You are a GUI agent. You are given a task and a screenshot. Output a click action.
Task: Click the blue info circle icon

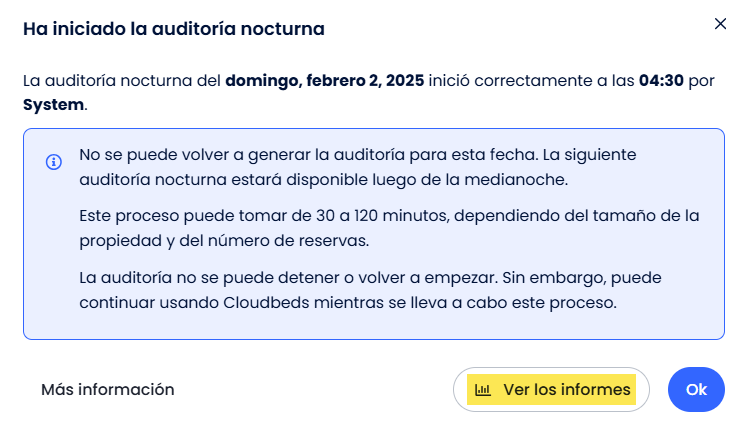pos(54,162)
